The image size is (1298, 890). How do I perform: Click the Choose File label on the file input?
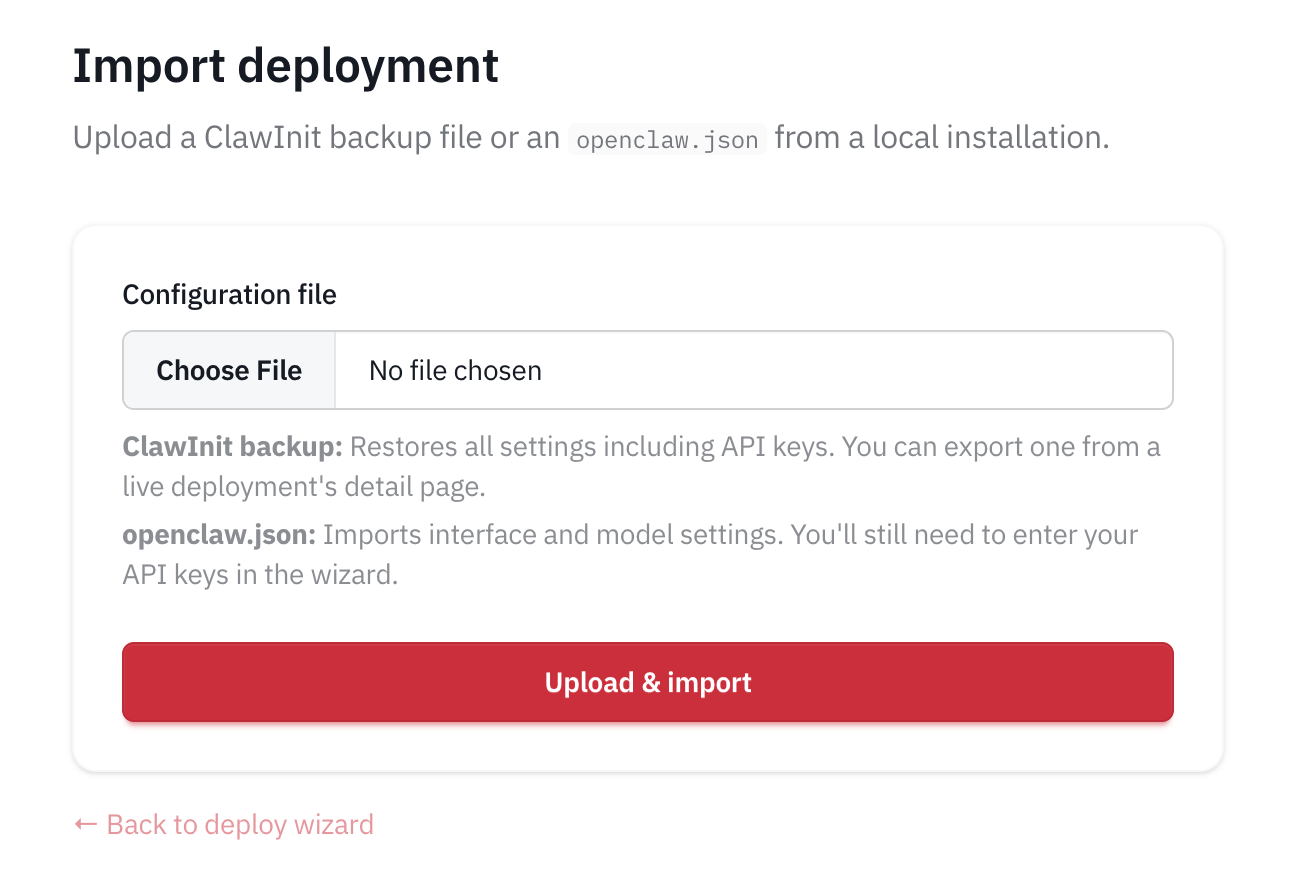coord(228,370)
